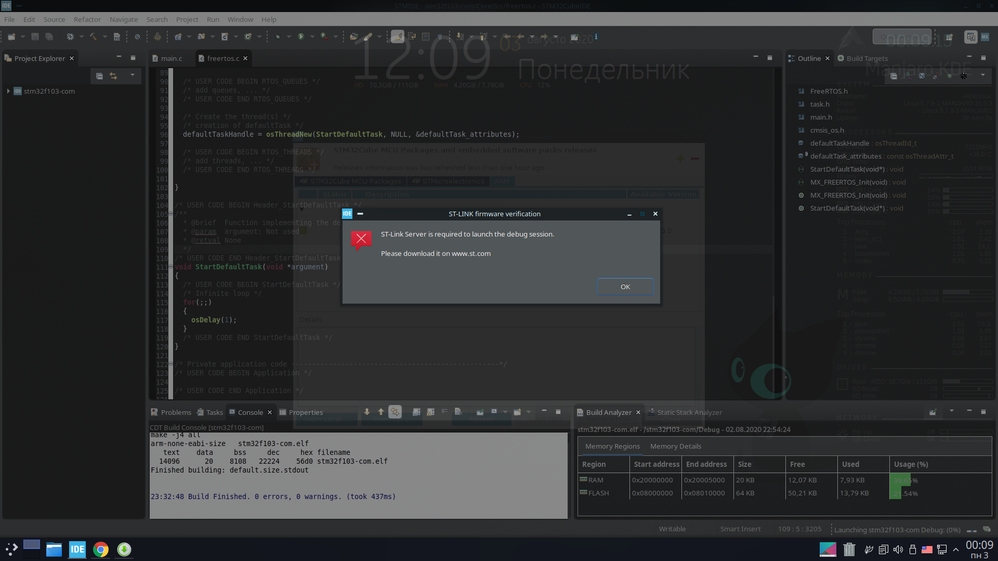
Task: Click the RAM region row name
Action: click(595, 480)
